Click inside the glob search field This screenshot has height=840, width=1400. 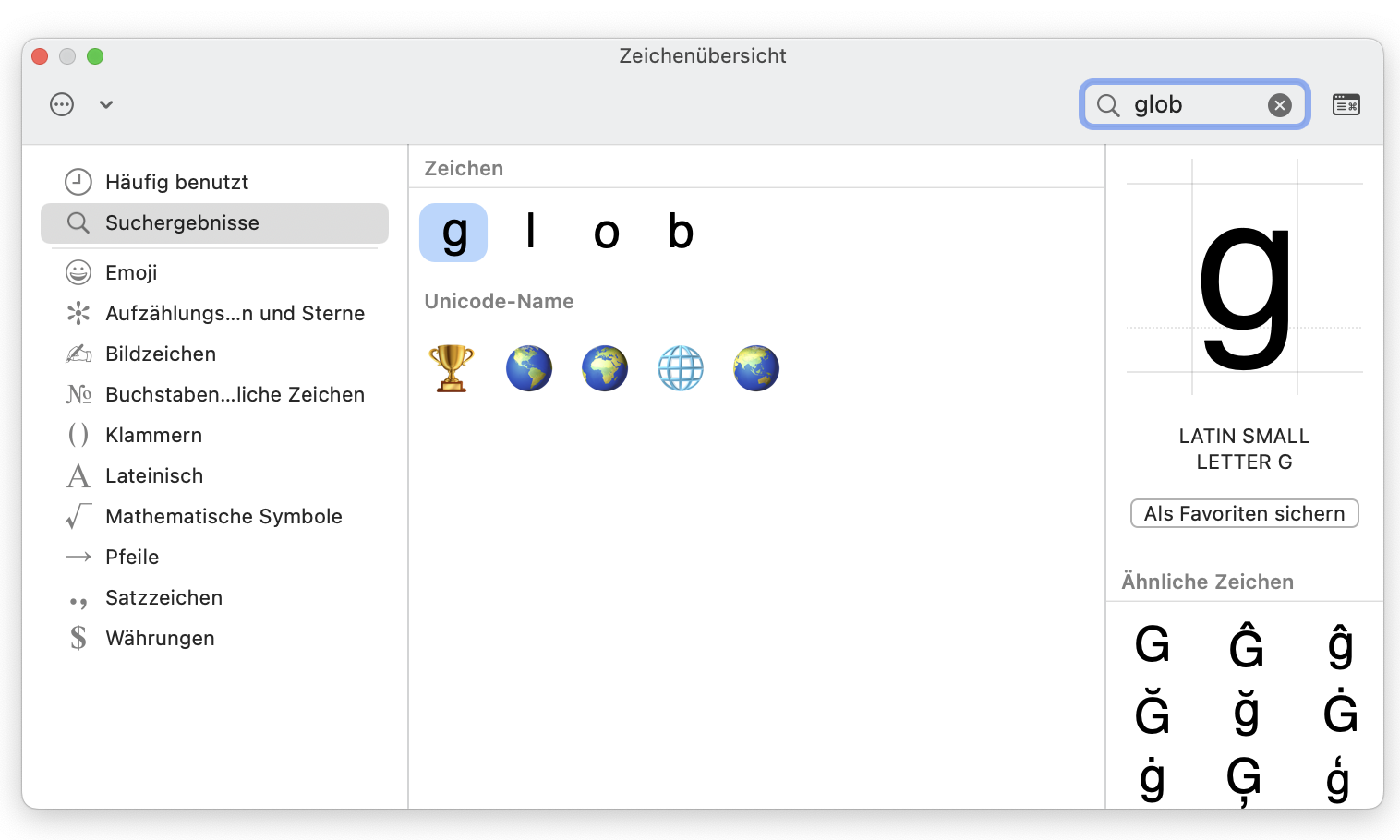[x=1191, y=104]
